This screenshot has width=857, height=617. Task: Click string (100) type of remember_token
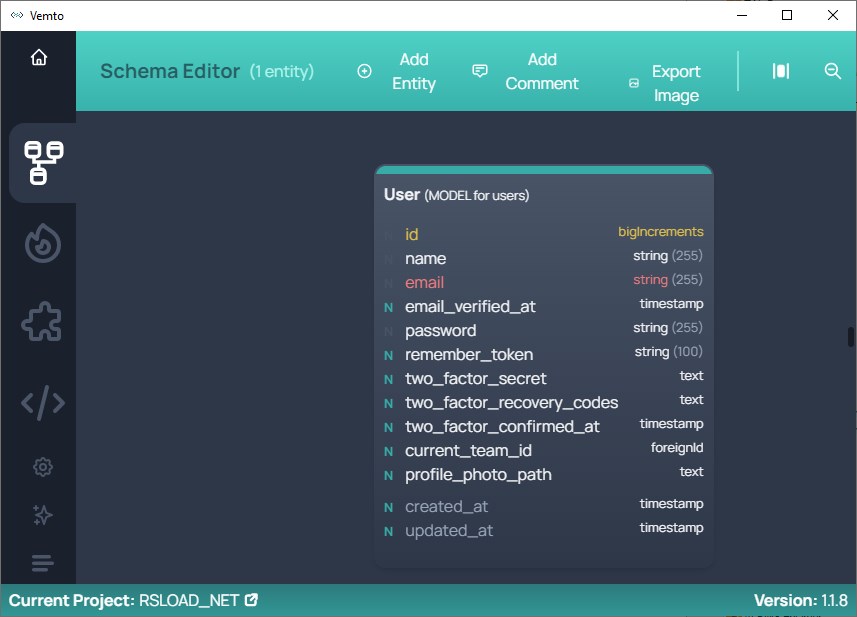(x=668, y=351)
